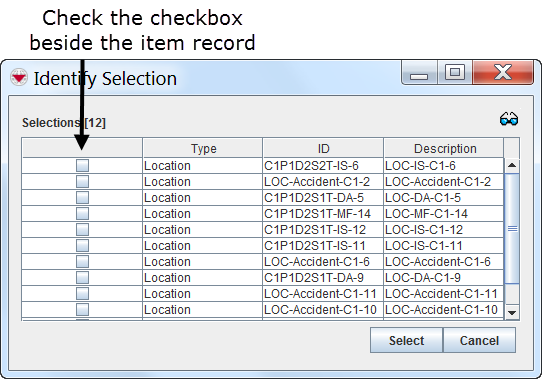This screenshot has height=379, width=542.
Task: Tick the checkbox for C1P1D2S1T-MF-14
Action: (82, 213)
